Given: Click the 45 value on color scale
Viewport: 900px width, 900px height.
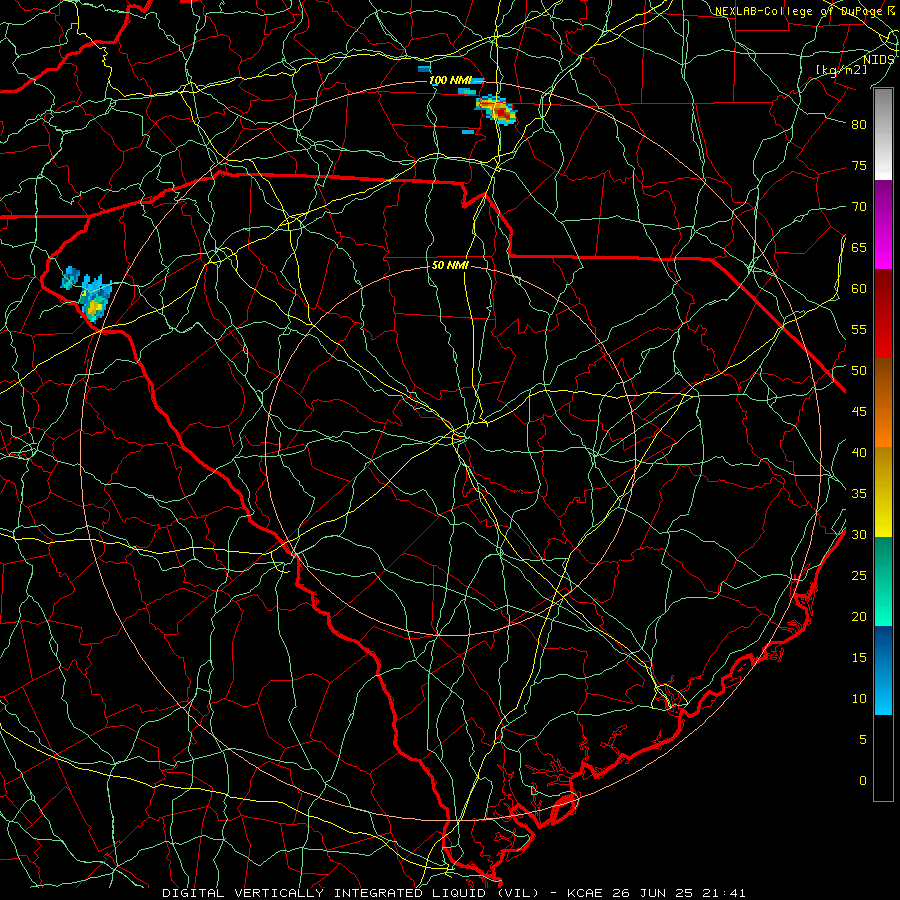Looking at the screenshot, I should 859,412.
